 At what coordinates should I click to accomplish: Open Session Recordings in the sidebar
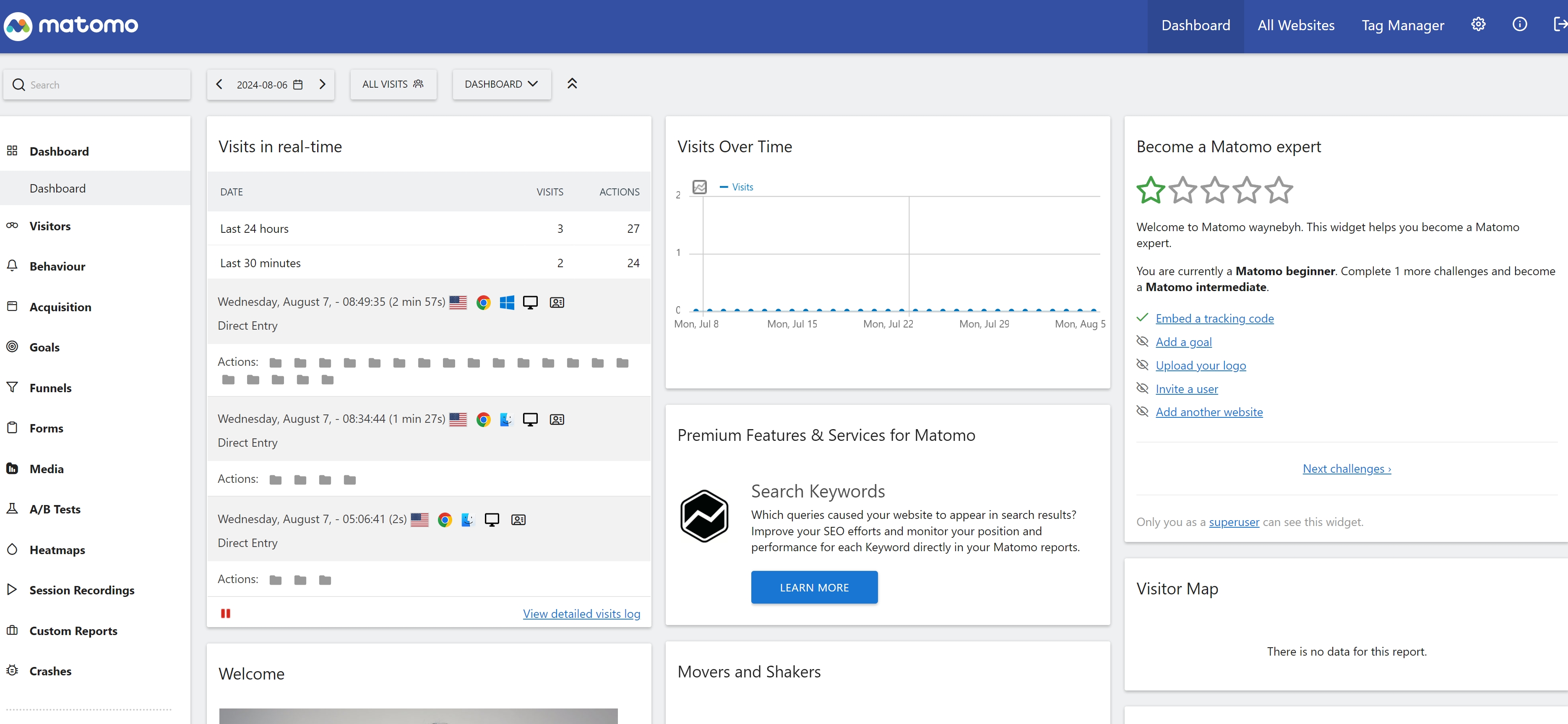[x=81, y=590]
